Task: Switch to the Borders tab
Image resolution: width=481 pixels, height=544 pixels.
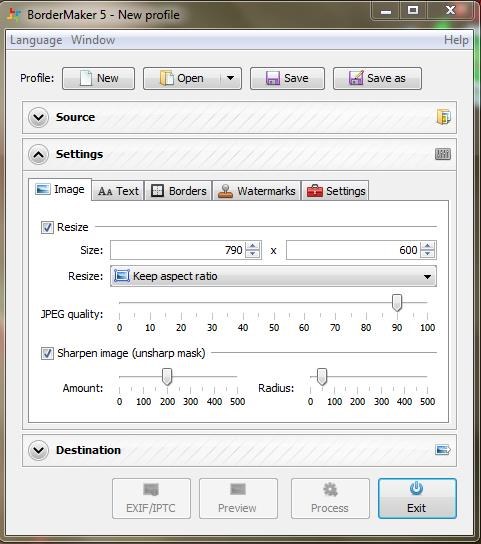Action: click(178, 191)
